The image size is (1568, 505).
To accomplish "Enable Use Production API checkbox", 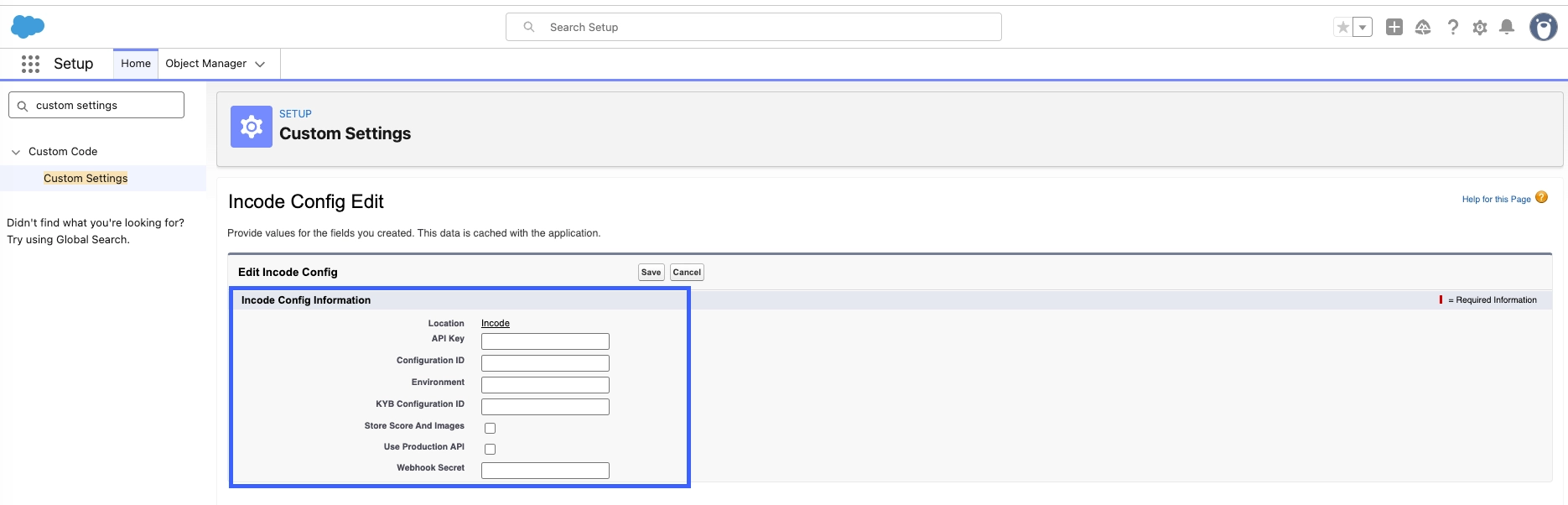I will tap(491, 450).
